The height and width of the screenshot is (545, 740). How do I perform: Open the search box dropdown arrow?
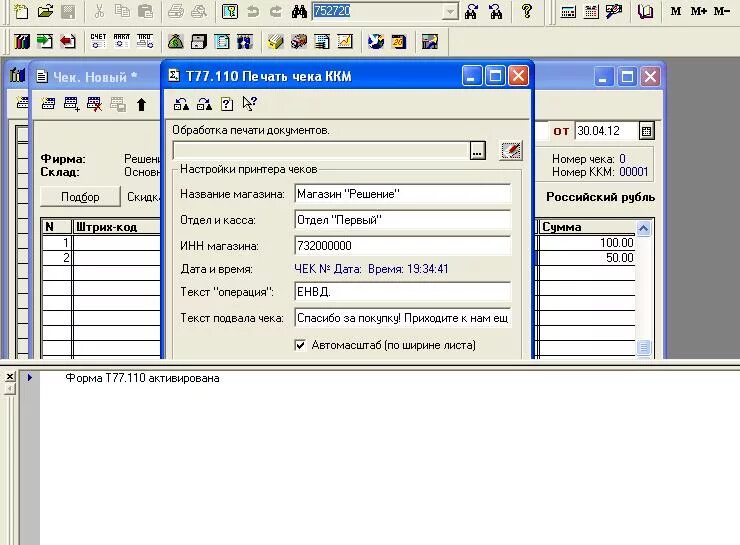pos(451,11)
